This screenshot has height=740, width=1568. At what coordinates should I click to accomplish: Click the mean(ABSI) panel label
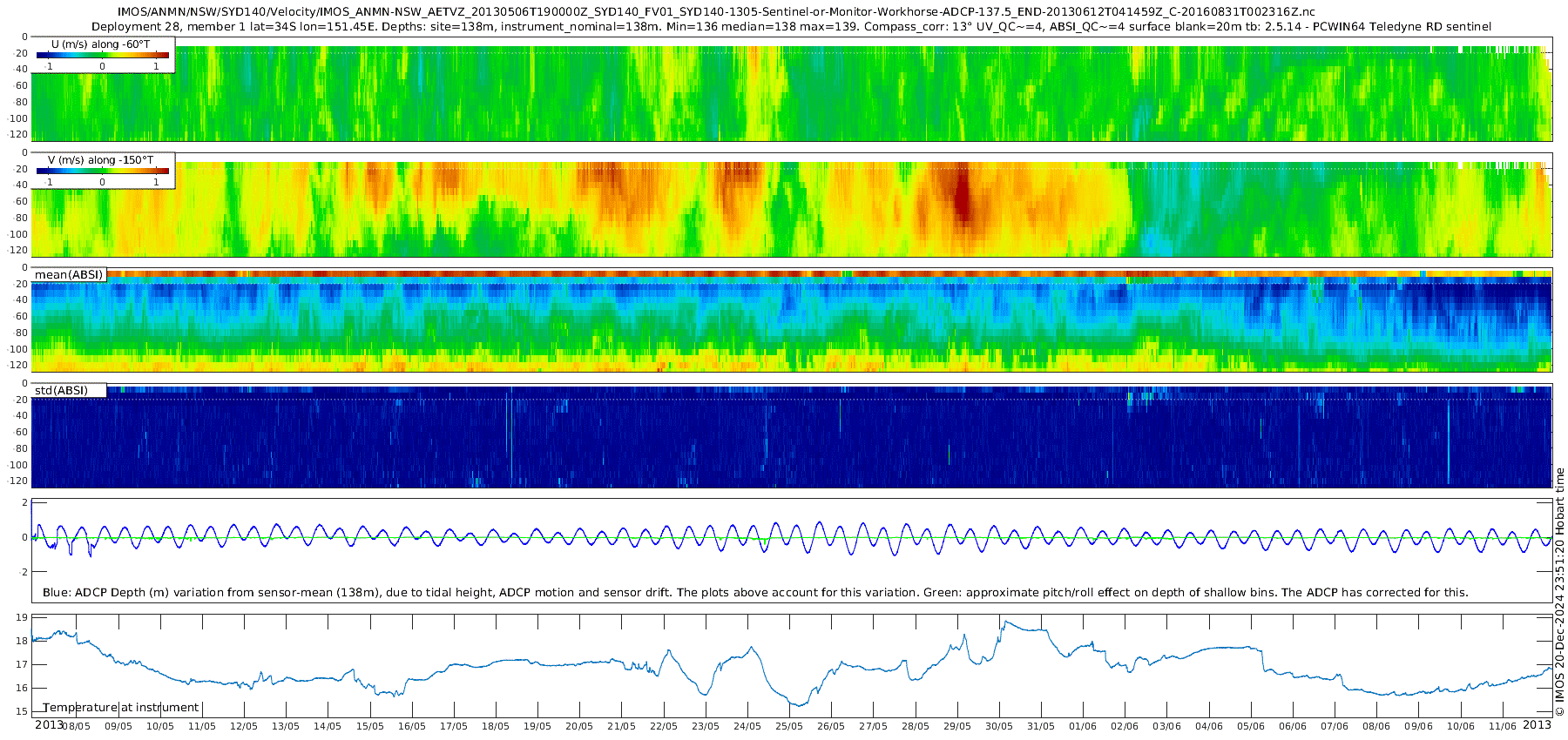click(69, 275)
